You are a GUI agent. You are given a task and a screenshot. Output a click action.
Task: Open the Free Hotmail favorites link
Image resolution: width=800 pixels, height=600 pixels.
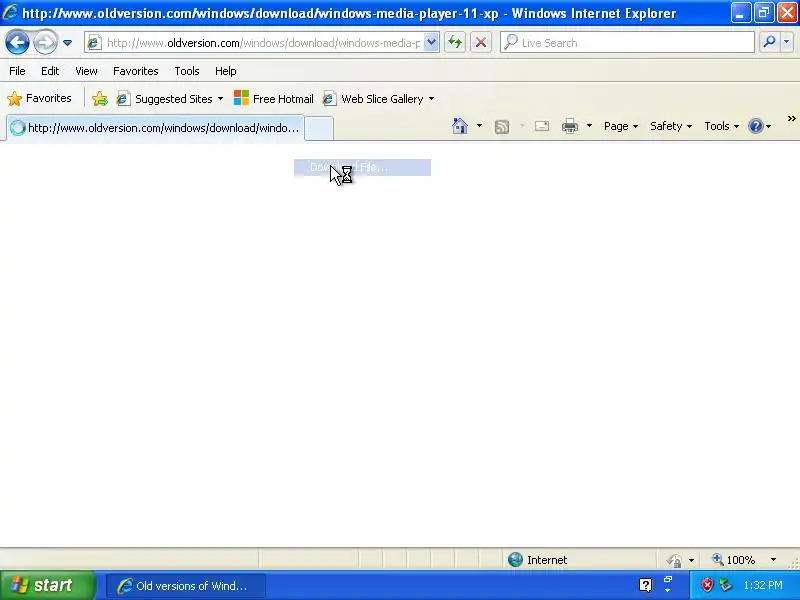point(273,98)
